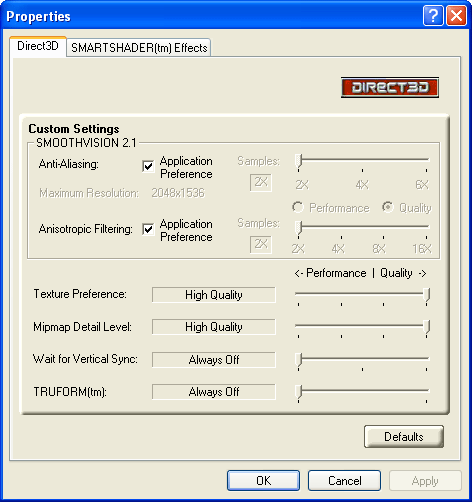The width and height of the screenshot is (472, 502).
Task: Select the Performance radio button
Action: coord(298,207)
